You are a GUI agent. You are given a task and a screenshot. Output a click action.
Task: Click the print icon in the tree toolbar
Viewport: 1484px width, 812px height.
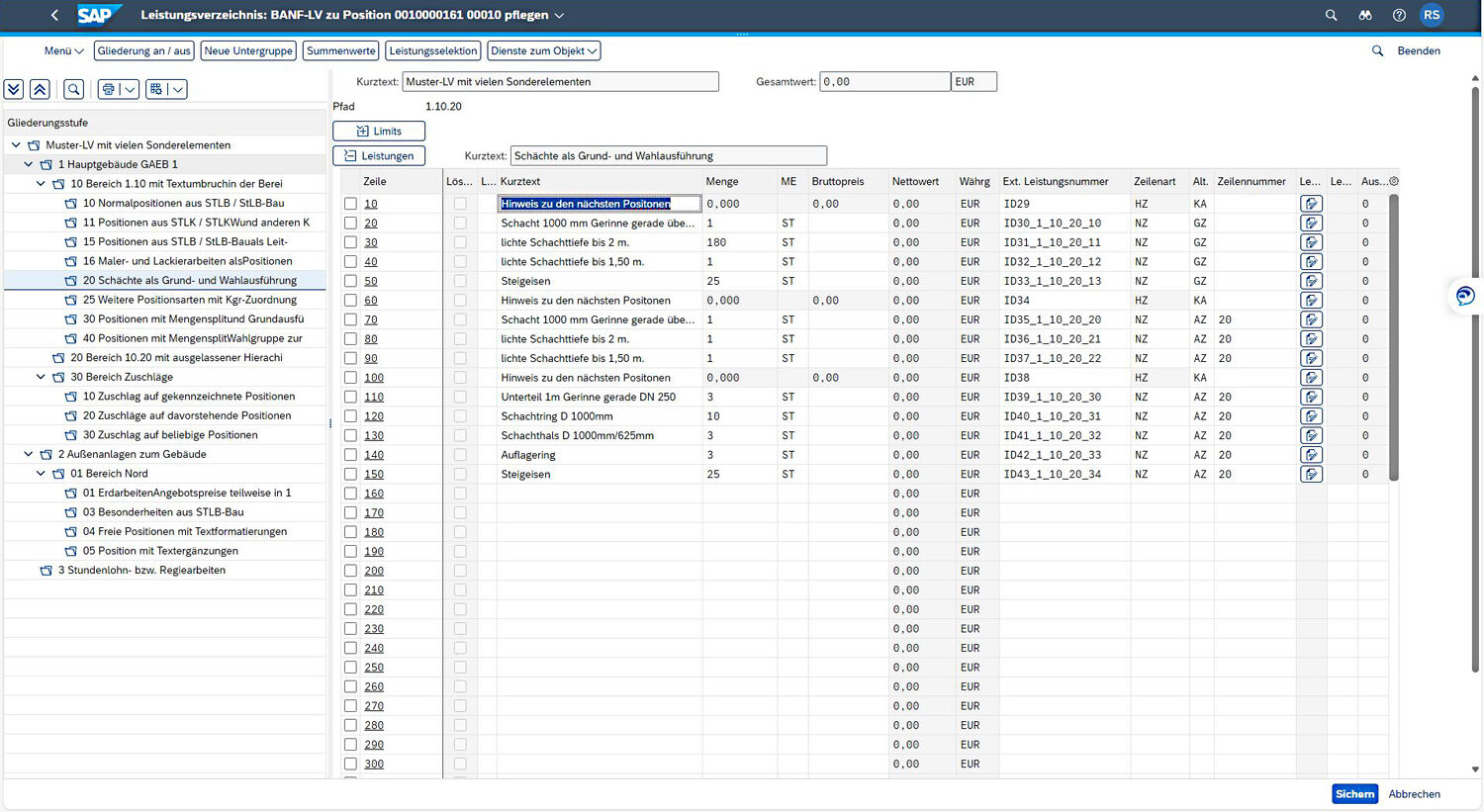point(109,89)
